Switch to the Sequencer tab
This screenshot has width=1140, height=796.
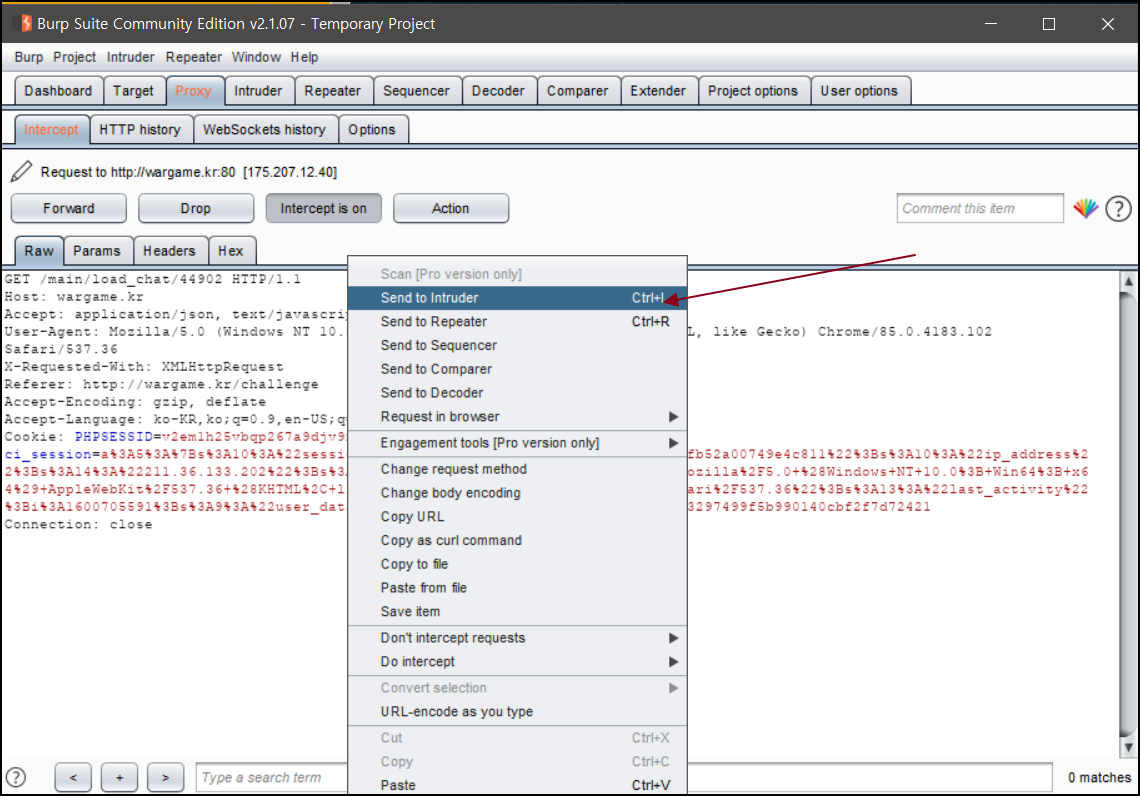(417, 91)
